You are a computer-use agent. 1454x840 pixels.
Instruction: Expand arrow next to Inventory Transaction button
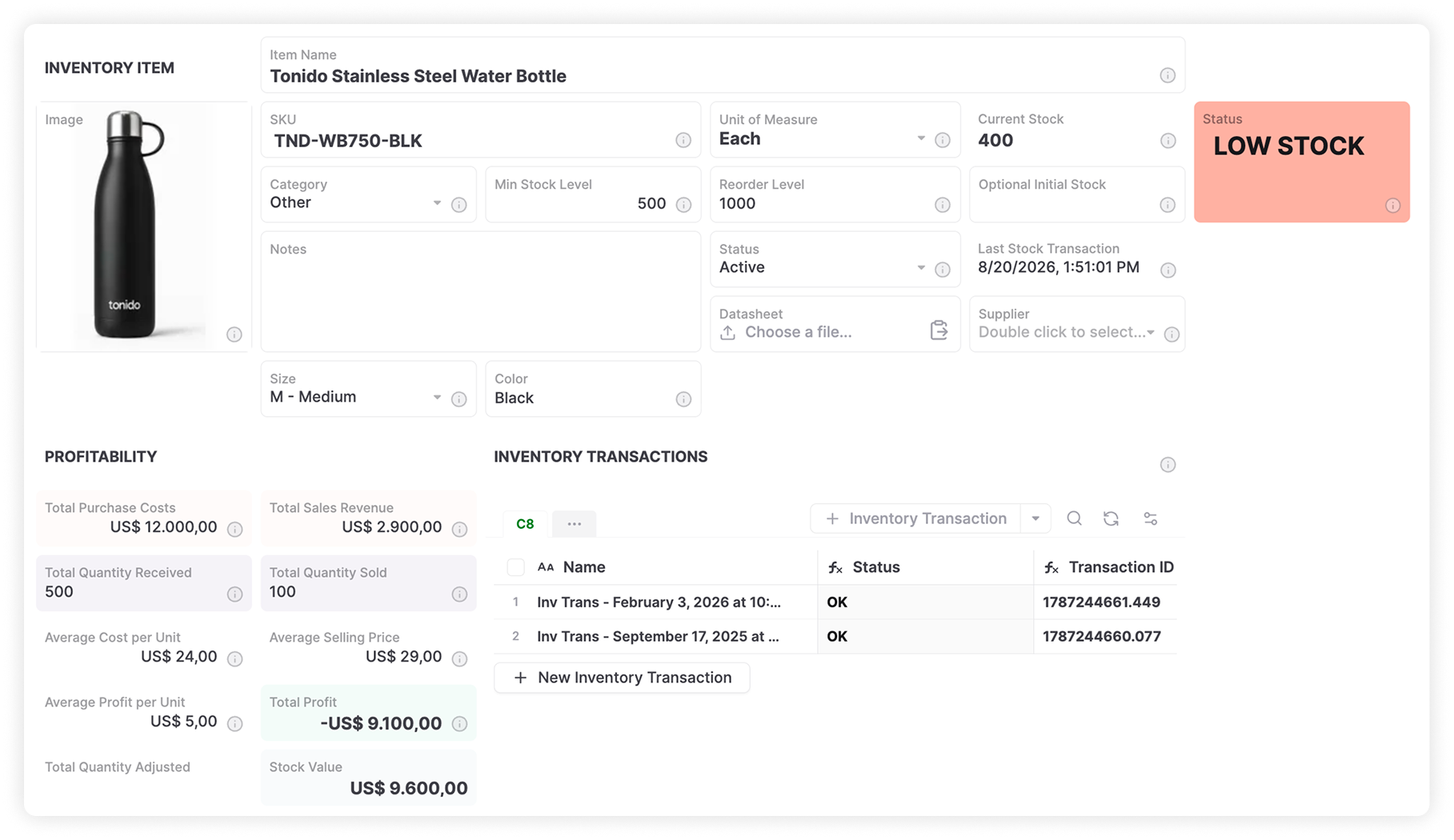pyautogui.click(x=1035, y=518)
